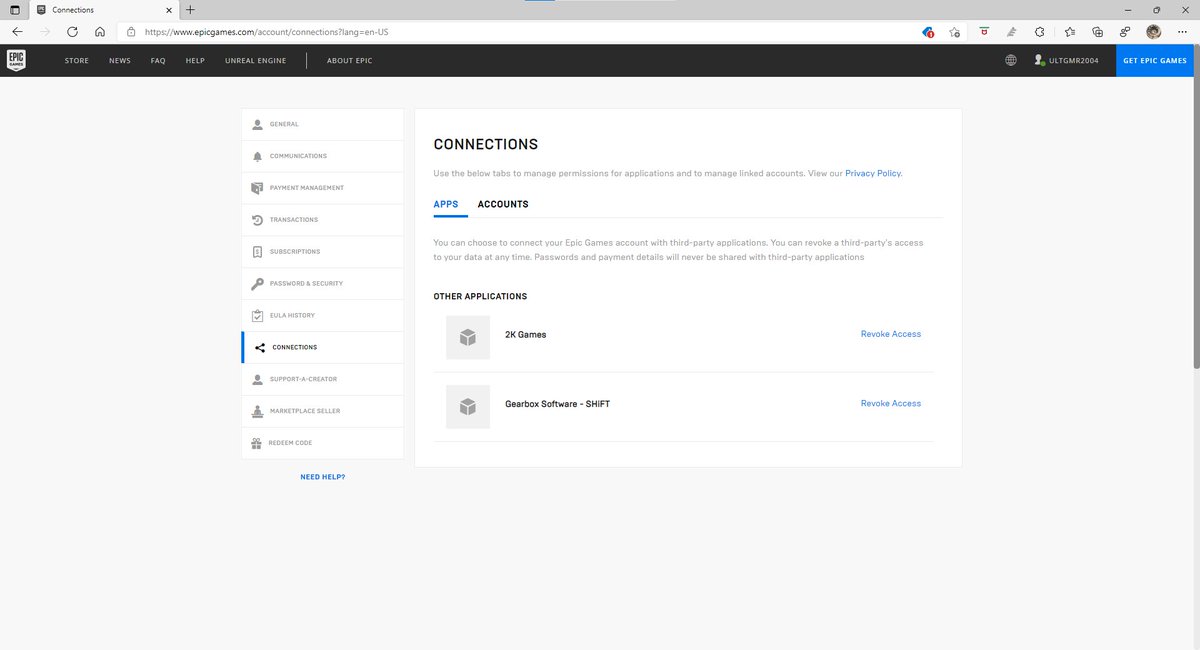Viewport: 1200px width, 650px height.
Task: Open the tab actions menu icon
Action: pos(13,9)
